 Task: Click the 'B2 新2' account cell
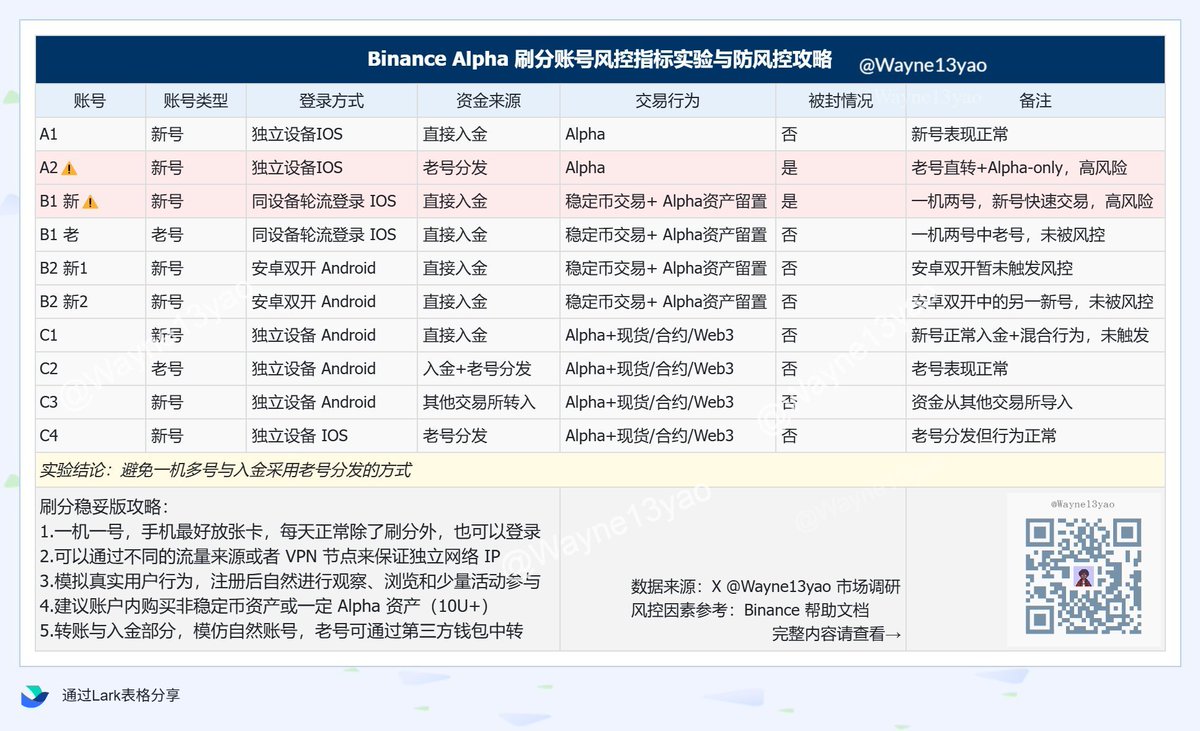90,302
